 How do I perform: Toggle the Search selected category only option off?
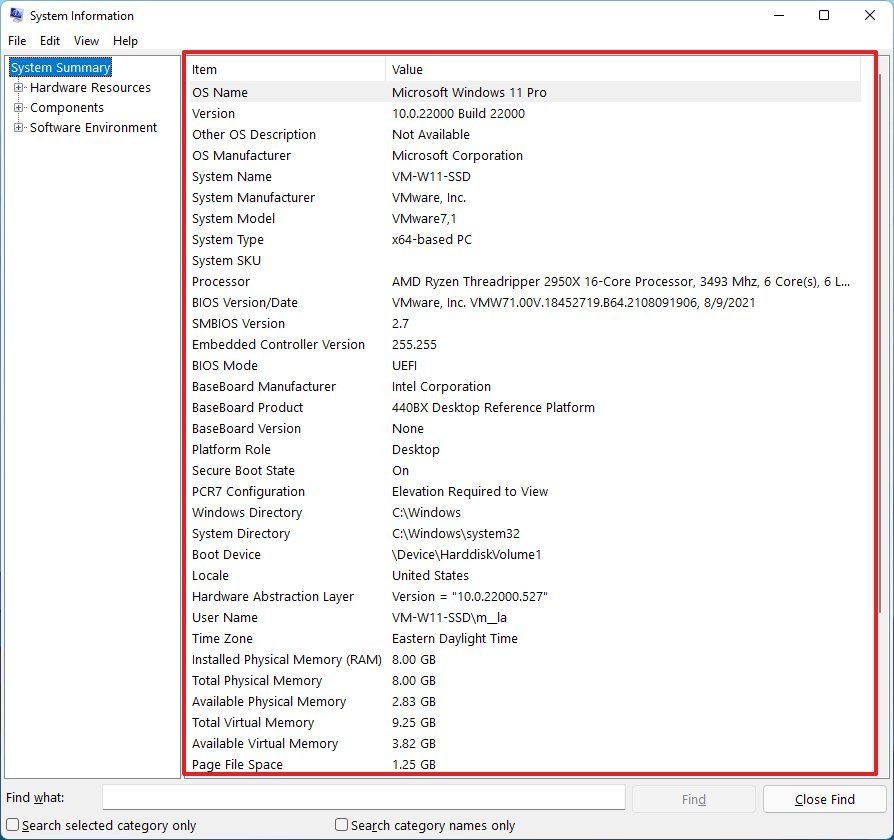pyautogui.click(x=12, y=825)
